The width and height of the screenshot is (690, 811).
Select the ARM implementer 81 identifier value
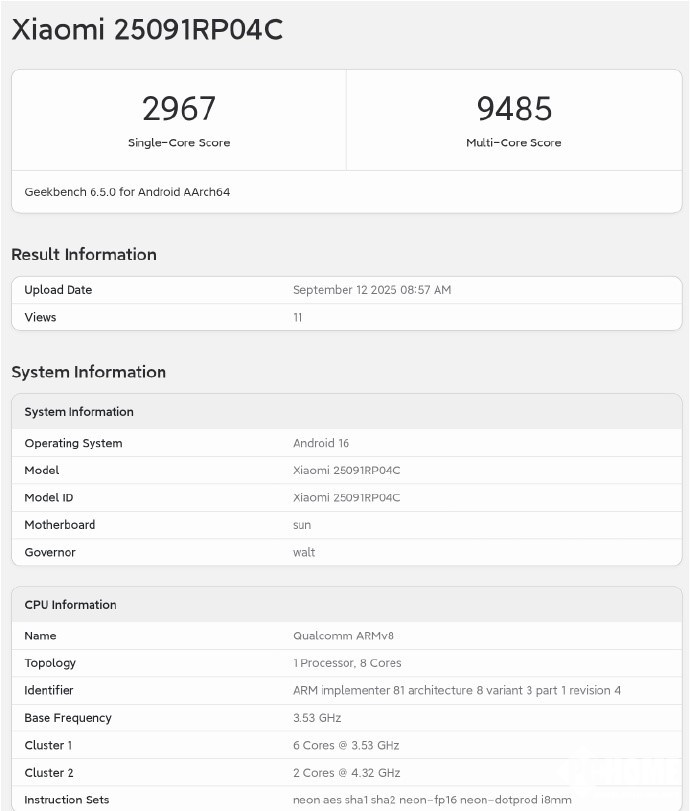(x=457, y=690)
